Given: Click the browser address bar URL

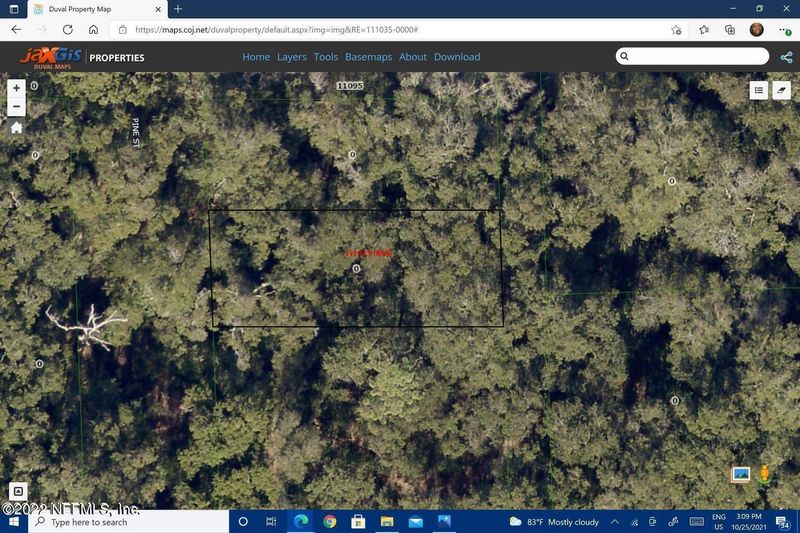Looking at the screenshot, I should (x=277, y=30).
